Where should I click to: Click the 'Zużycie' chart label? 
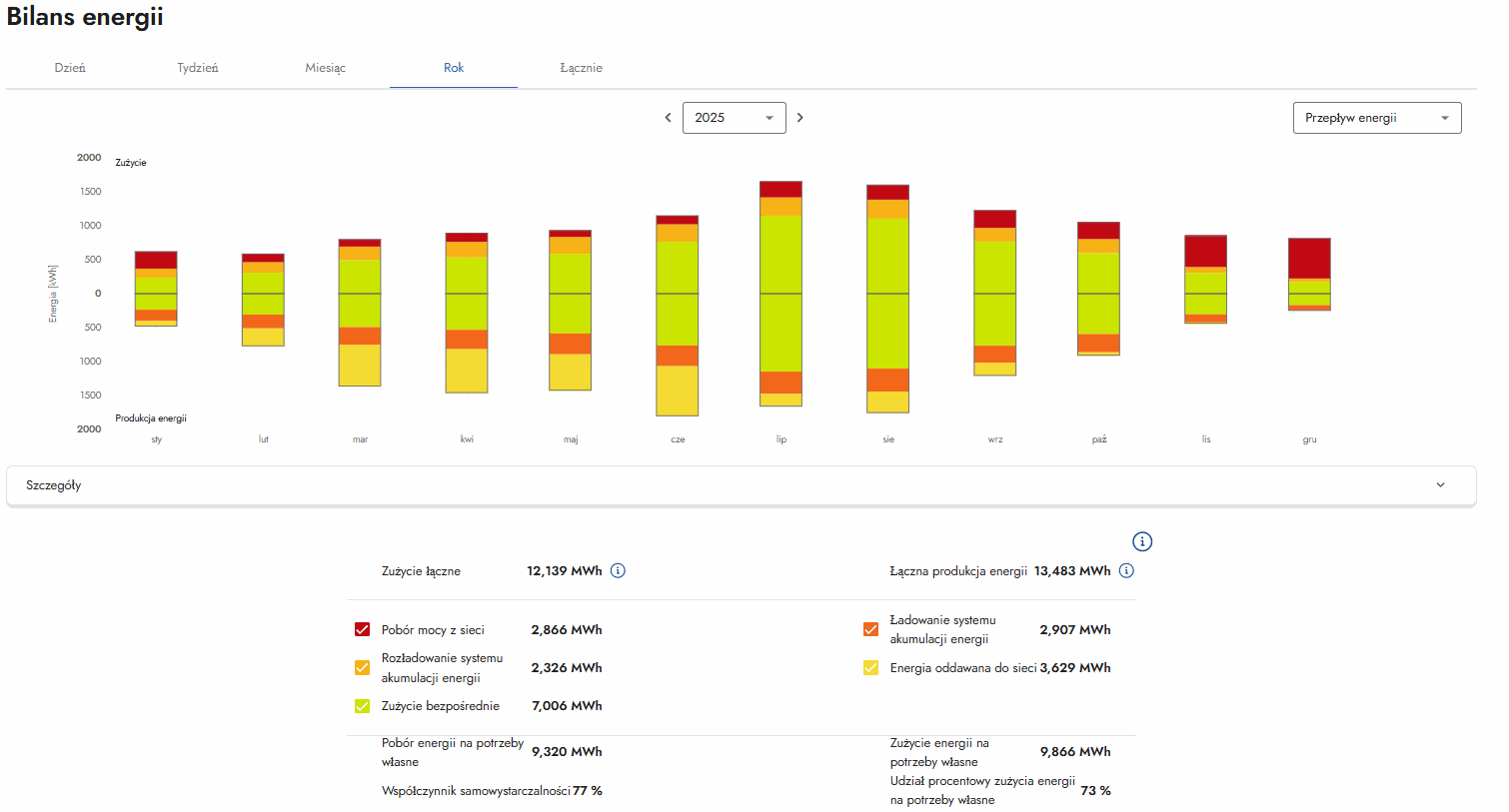pos(131,163)
